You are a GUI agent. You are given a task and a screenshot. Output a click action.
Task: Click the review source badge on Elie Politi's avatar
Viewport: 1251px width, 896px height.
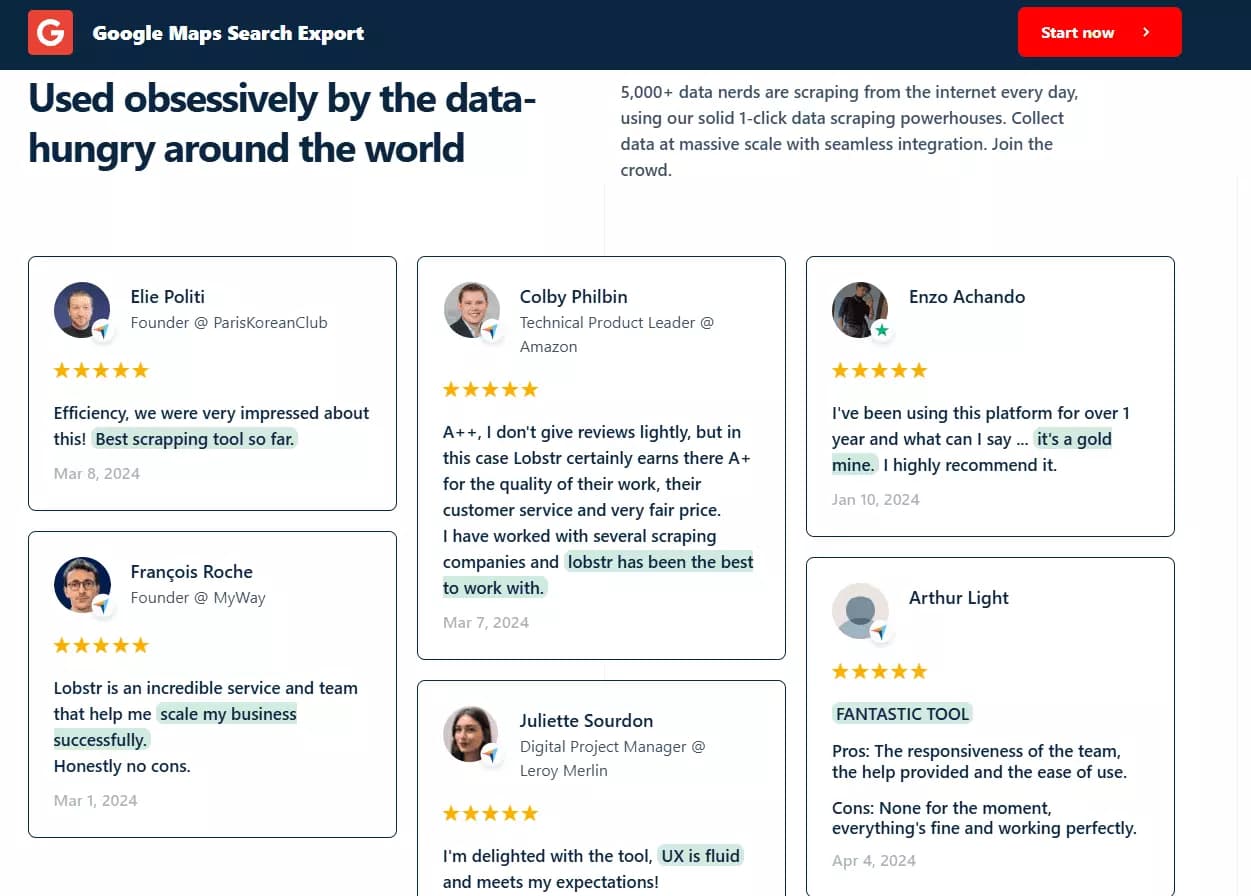tap(102, 331)
